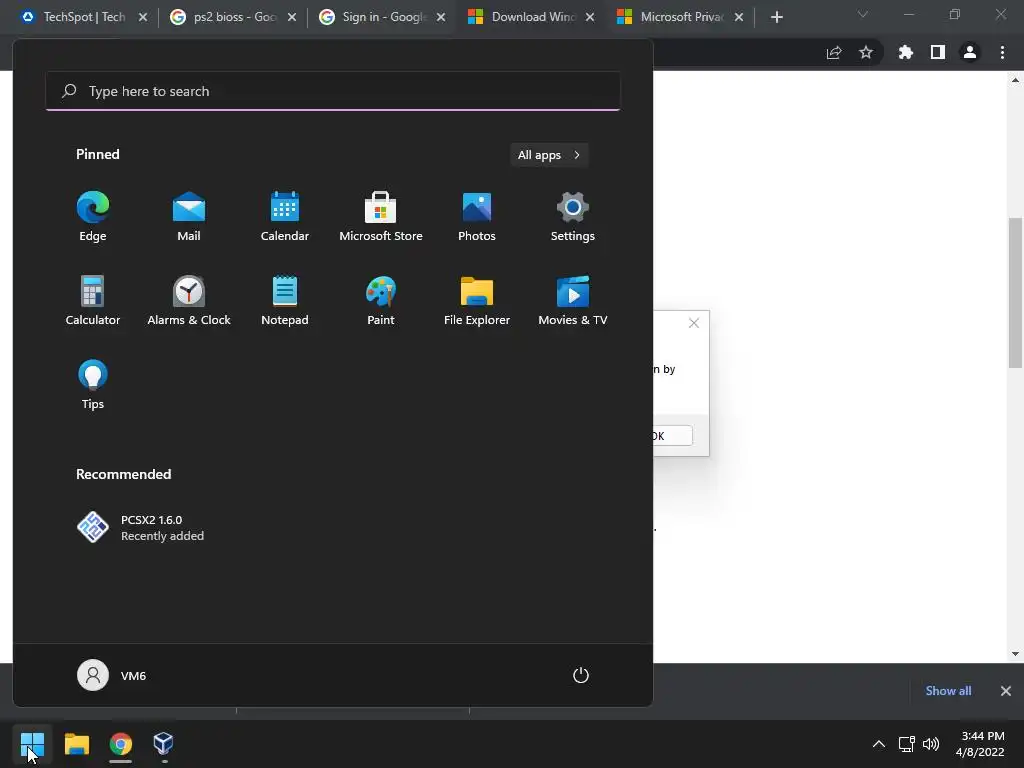Screen dimensions: 1024x768
Task: Open Chrome extensions puzzle icon
Action: [x=905, y=52]
